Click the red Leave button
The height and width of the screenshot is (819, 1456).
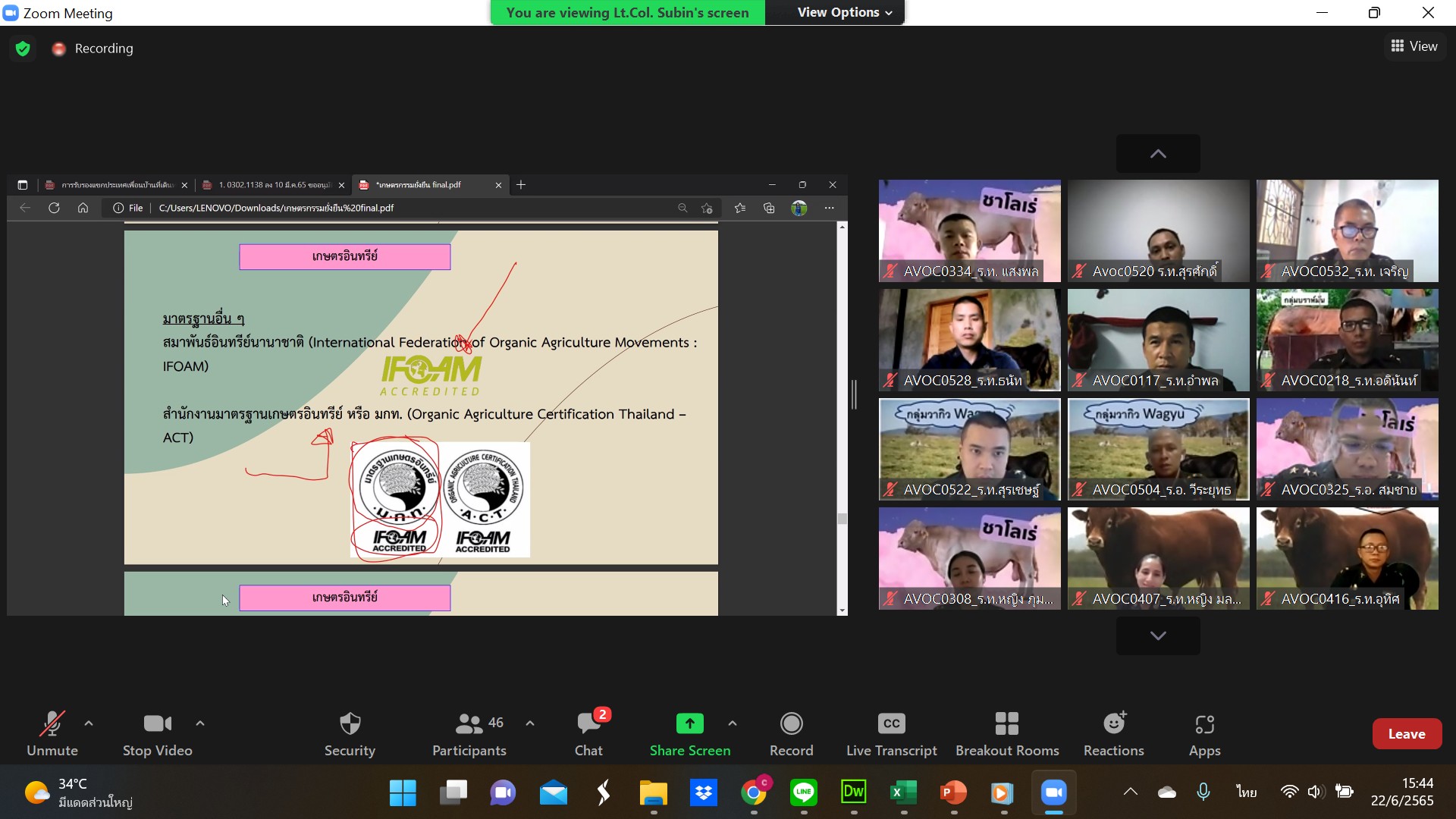tap(1407, 733)
